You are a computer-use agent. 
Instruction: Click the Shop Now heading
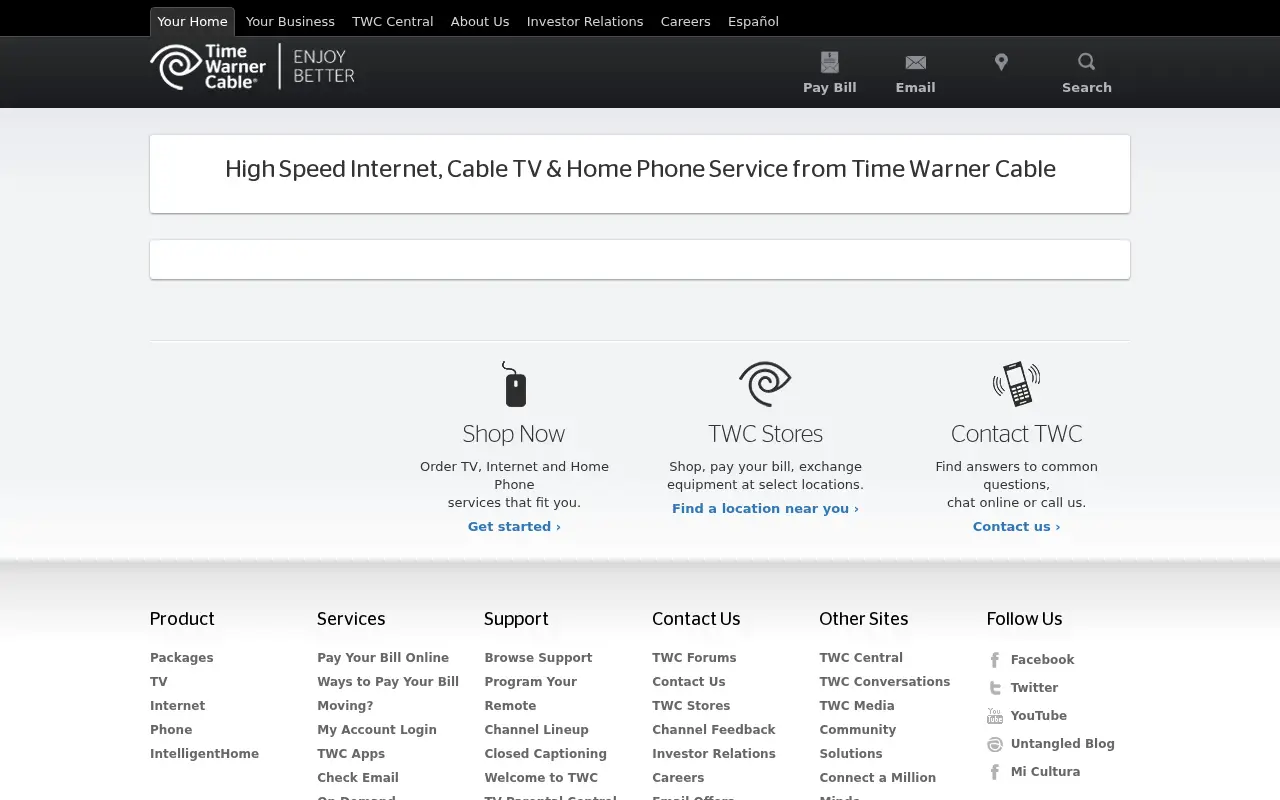pyautogui.click(x=514, y=434)
